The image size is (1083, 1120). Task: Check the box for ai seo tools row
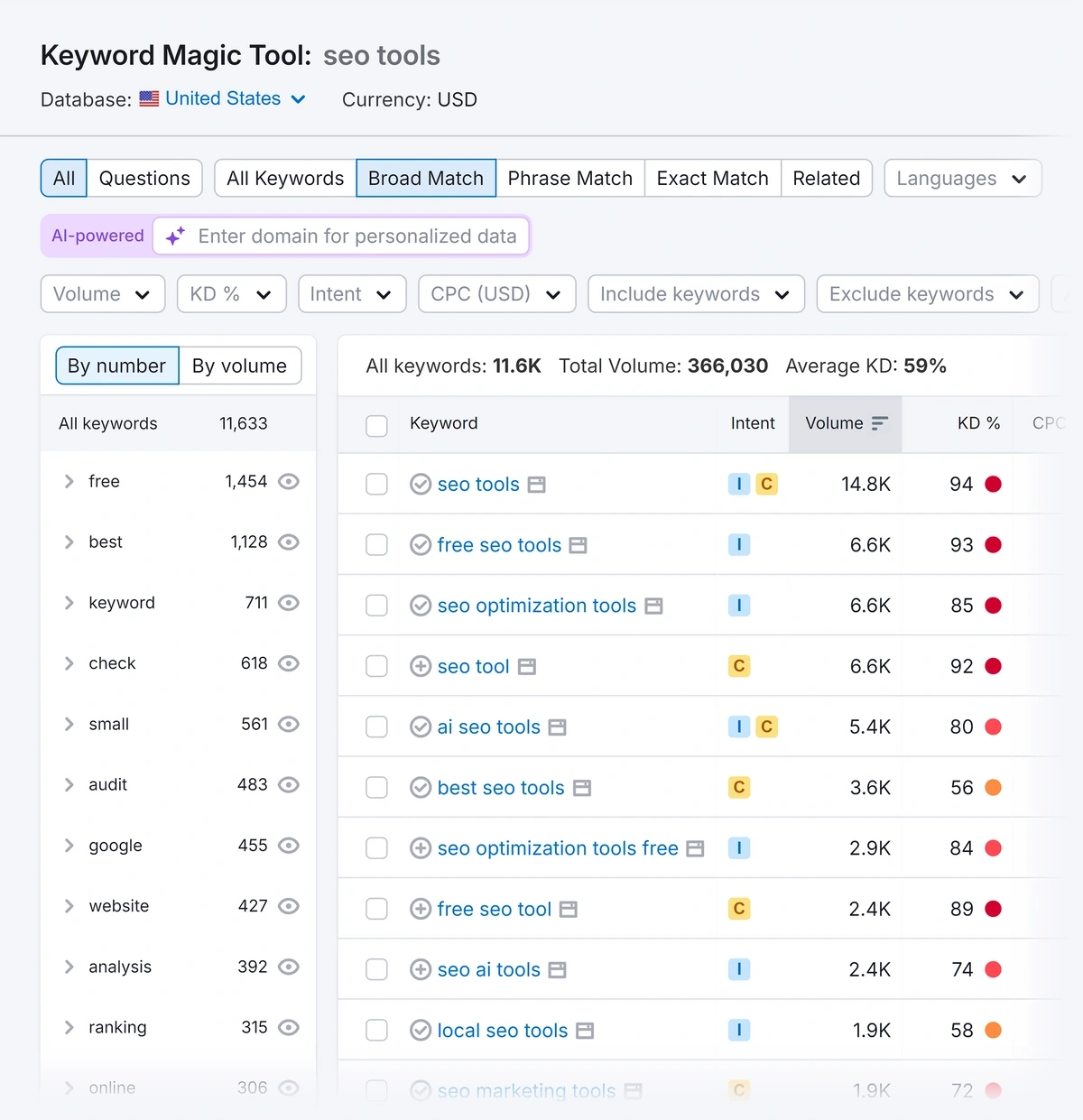[376, 727]
